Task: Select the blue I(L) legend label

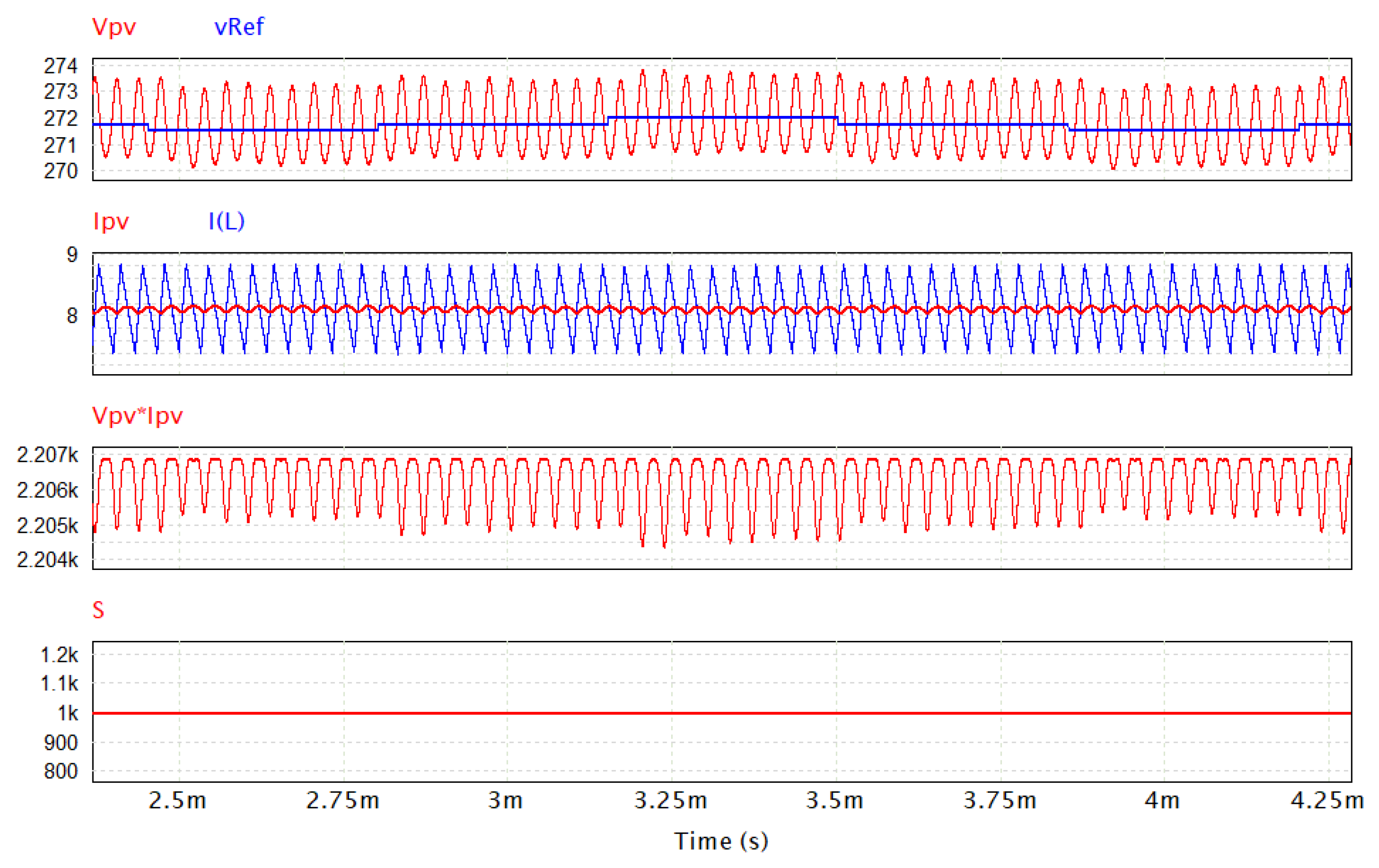Action: [x=226, y=221]
